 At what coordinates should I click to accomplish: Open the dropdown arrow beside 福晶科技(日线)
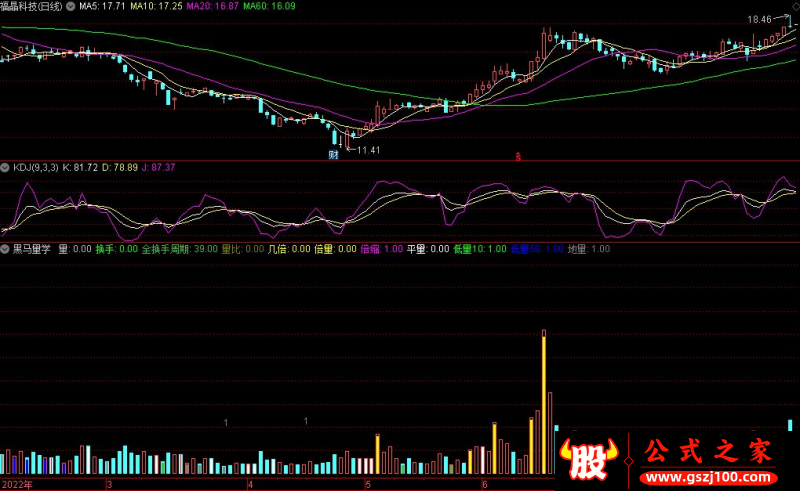(x=70, y=7)
